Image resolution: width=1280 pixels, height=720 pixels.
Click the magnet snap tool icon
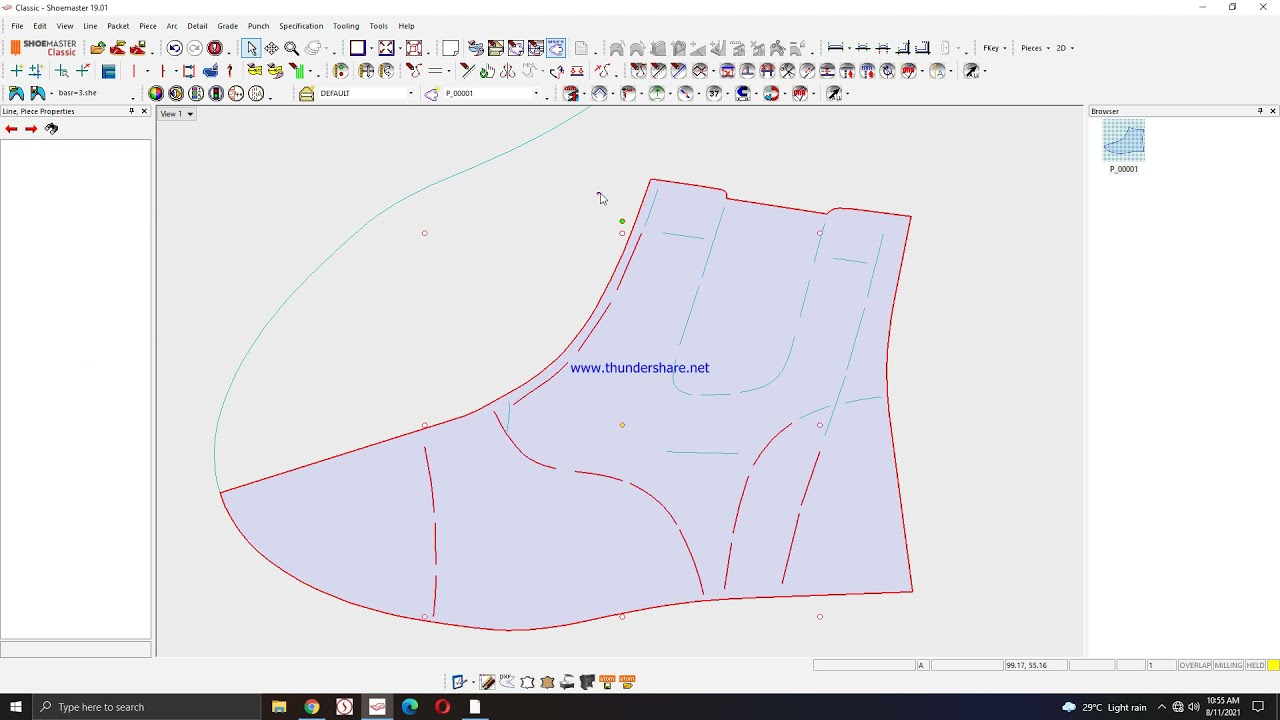click(x=743, y=93)
